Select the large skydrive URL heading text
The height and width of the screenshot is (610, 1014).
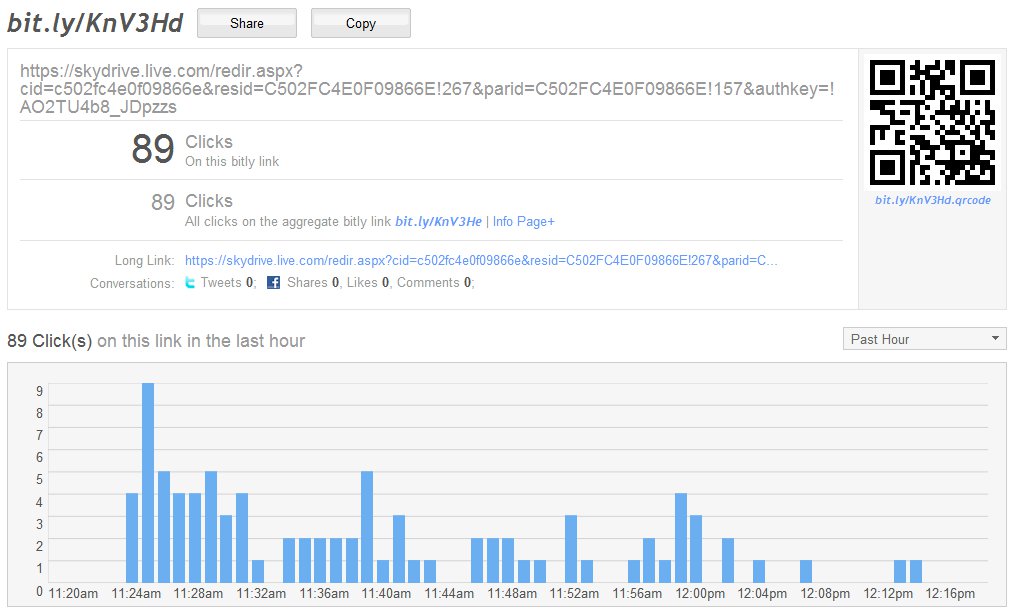point(427,89)
